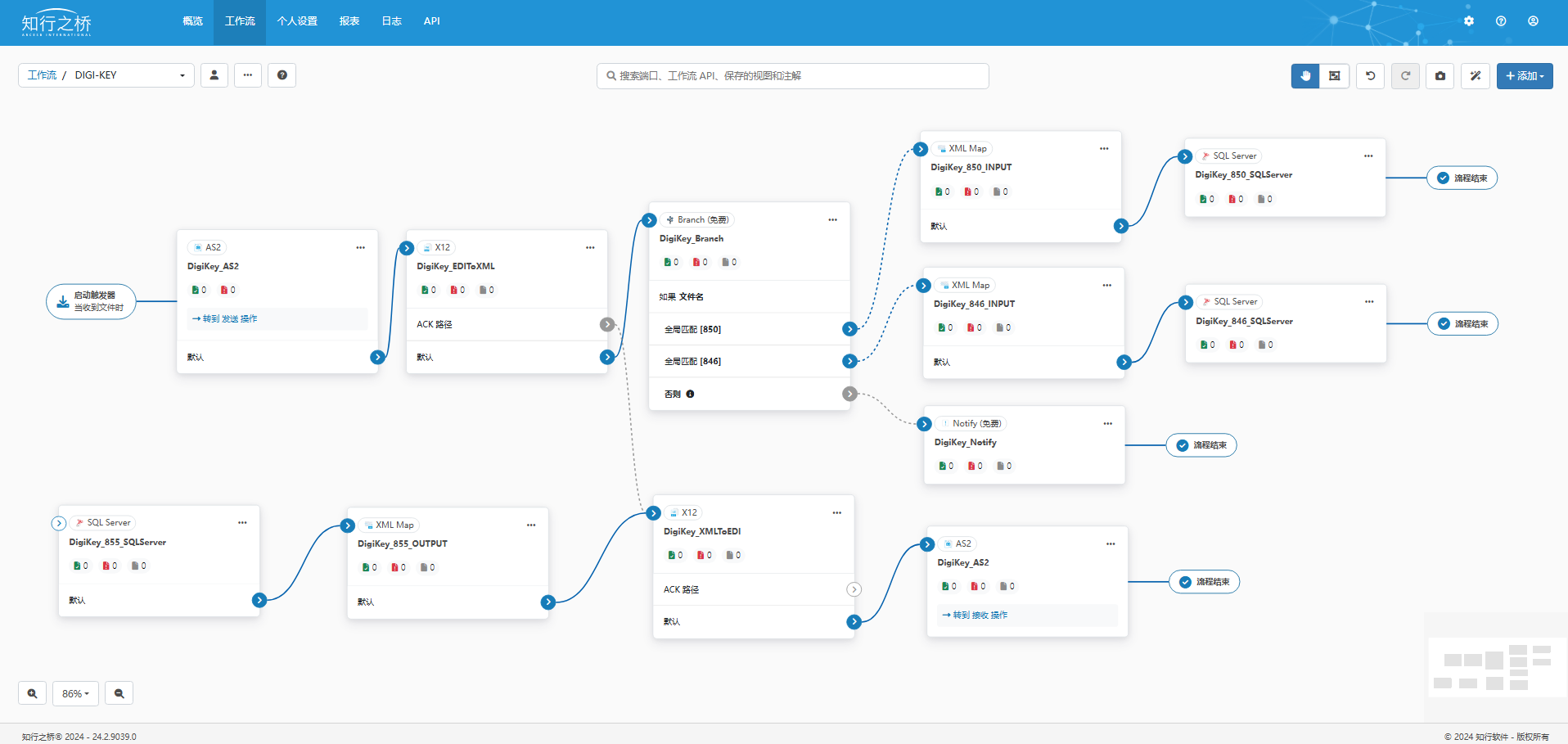This screenshot has width=1568, height=744.
Task: Click the redo arrow button
Action: point(1406,76)
